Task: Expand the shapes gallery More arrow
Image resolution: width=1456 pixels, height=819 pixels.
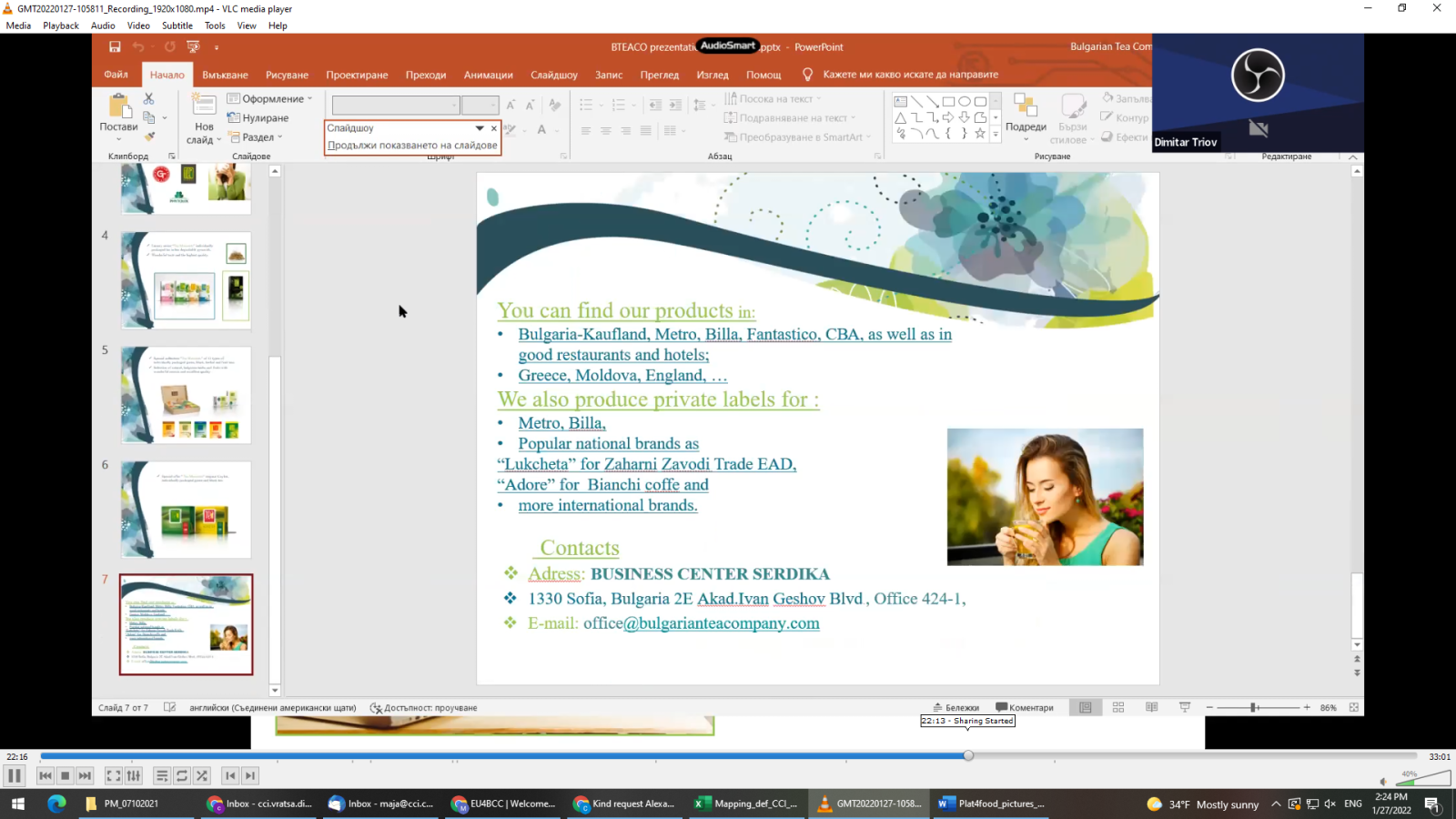Action: [996, 135]
